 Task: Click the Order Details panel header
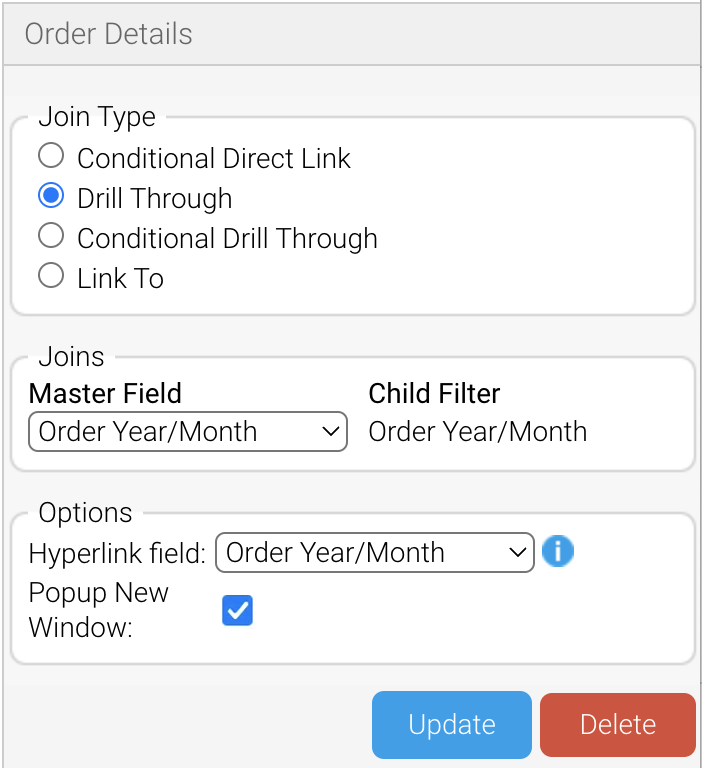tap(352, 34)
